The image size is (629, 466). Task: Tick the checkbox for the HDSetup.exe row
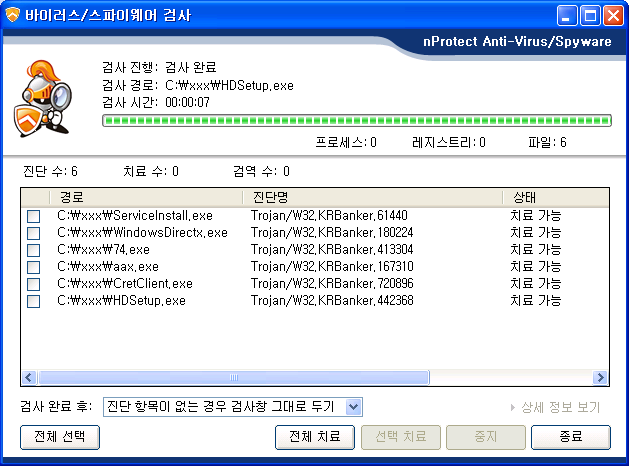tap(33, 301)
